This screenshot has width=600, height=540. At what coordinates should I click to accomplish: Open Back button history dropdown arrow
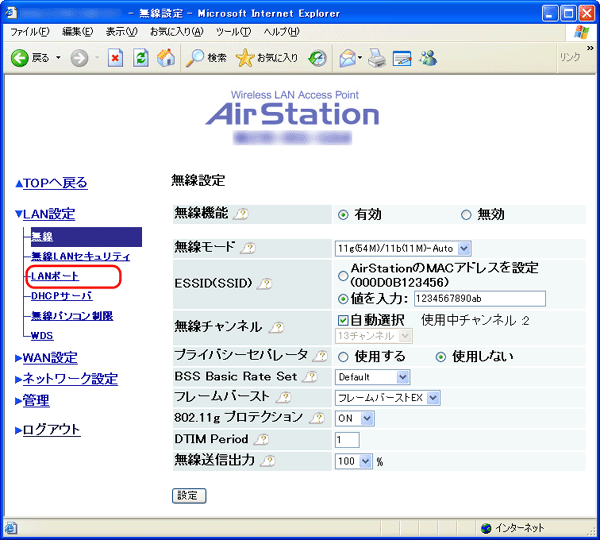58,58
